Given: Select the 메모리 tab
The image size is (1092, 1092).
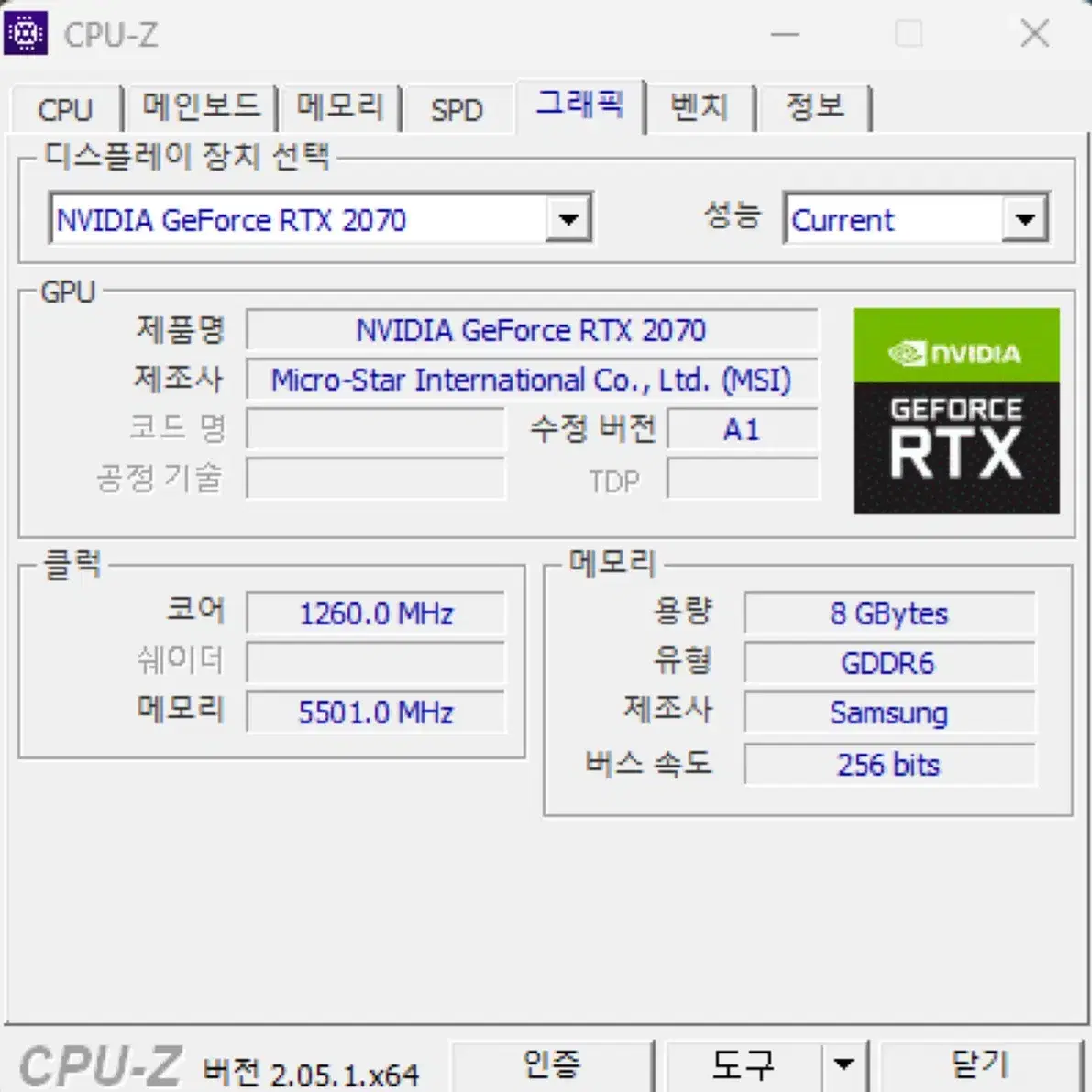Looking at the screenshot, I should pos(340,107).
